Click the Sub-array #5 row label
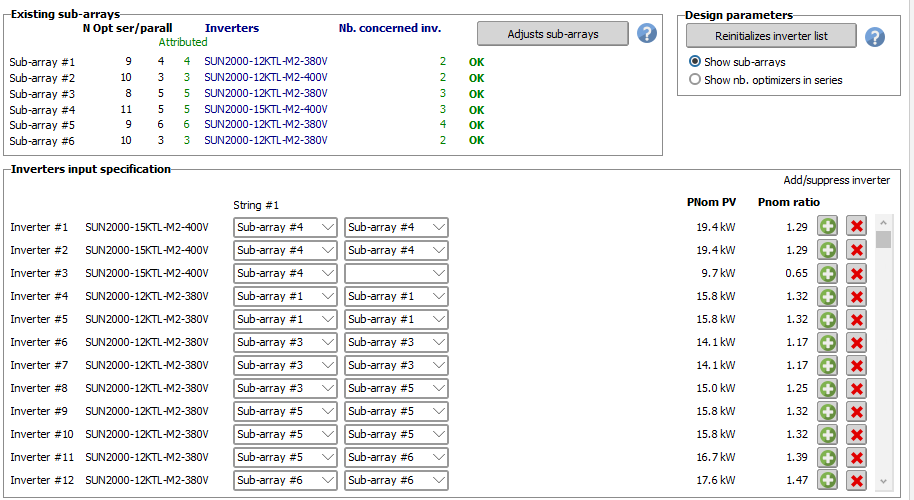 point(42,125)
